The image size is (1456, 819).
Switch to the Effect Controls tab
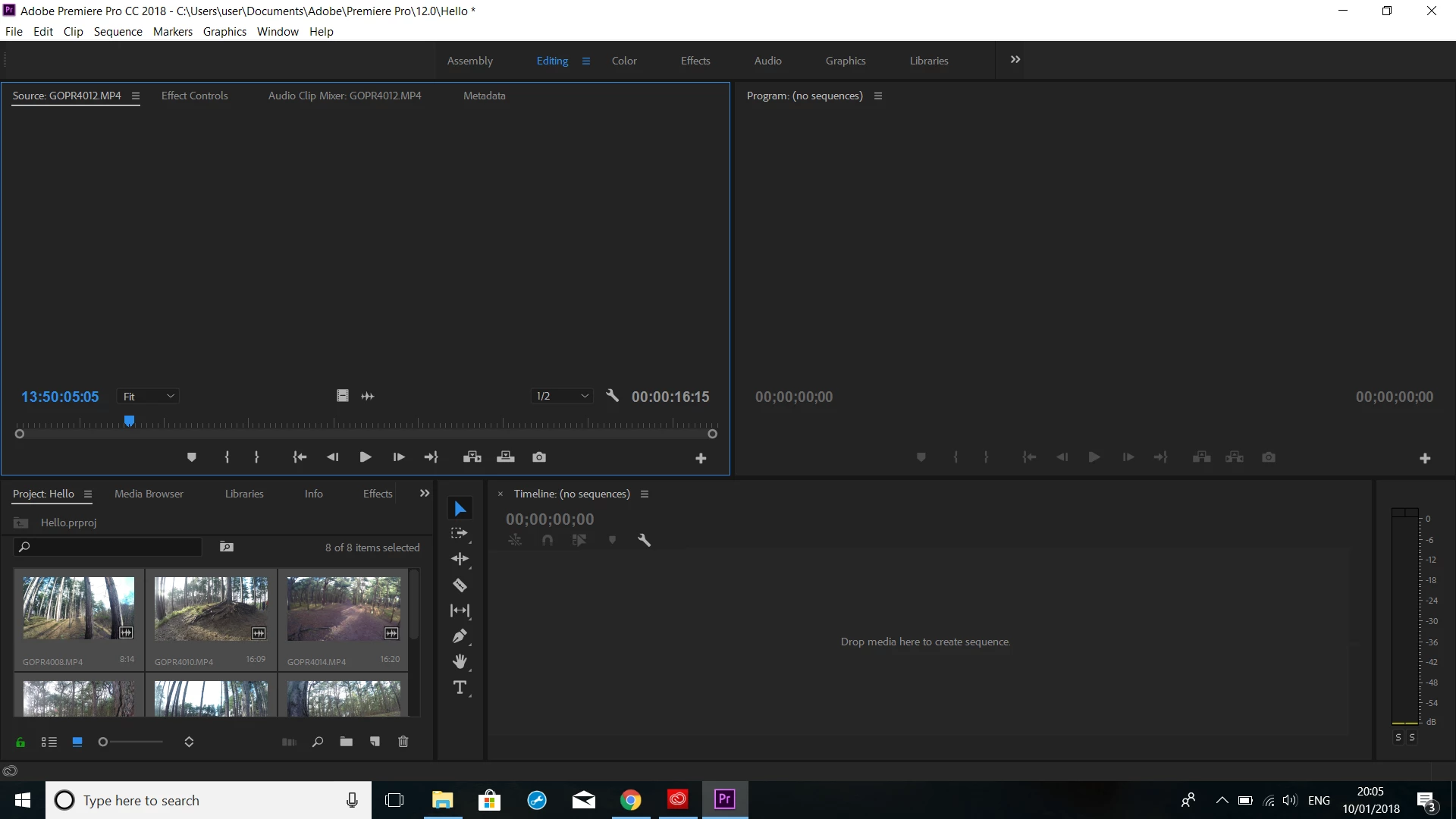click(x=194, y=96)
